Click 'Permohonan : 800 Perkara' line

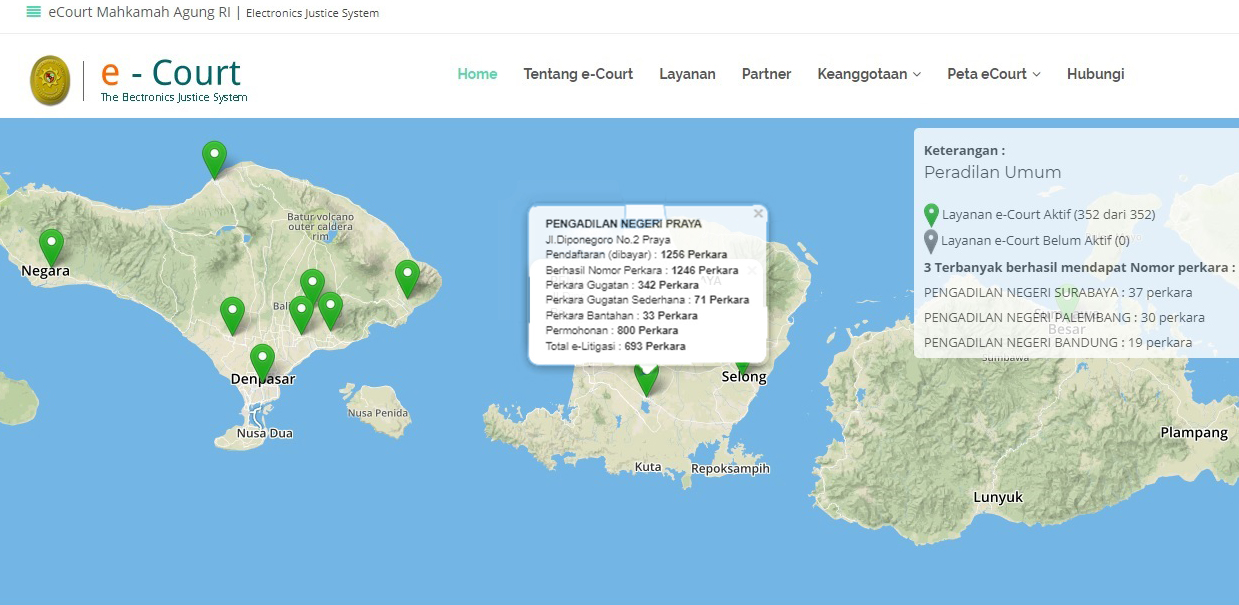pos(611,331)
